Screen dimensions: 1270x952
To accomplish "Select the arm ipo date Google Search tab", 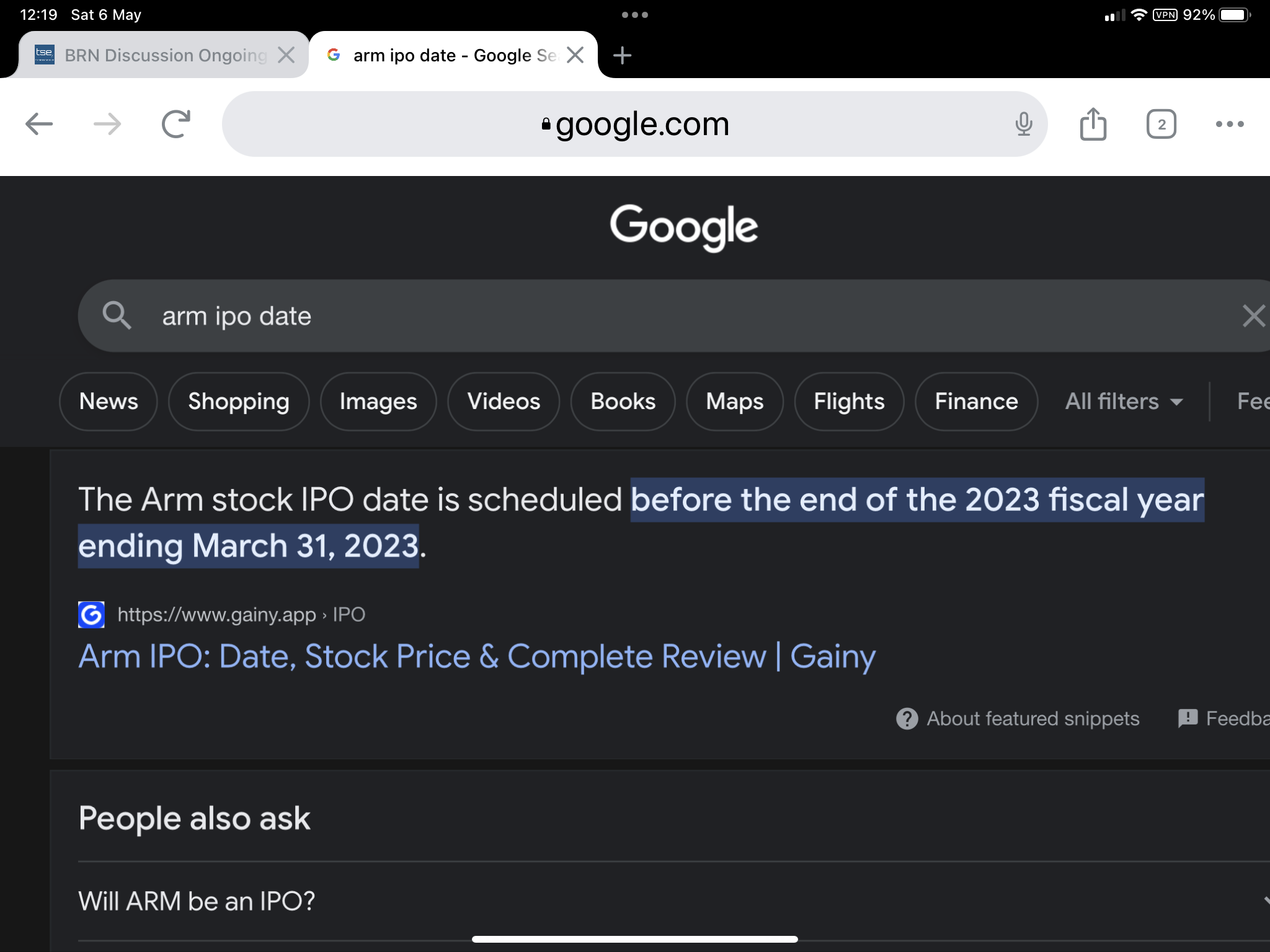I will point(453,55).
